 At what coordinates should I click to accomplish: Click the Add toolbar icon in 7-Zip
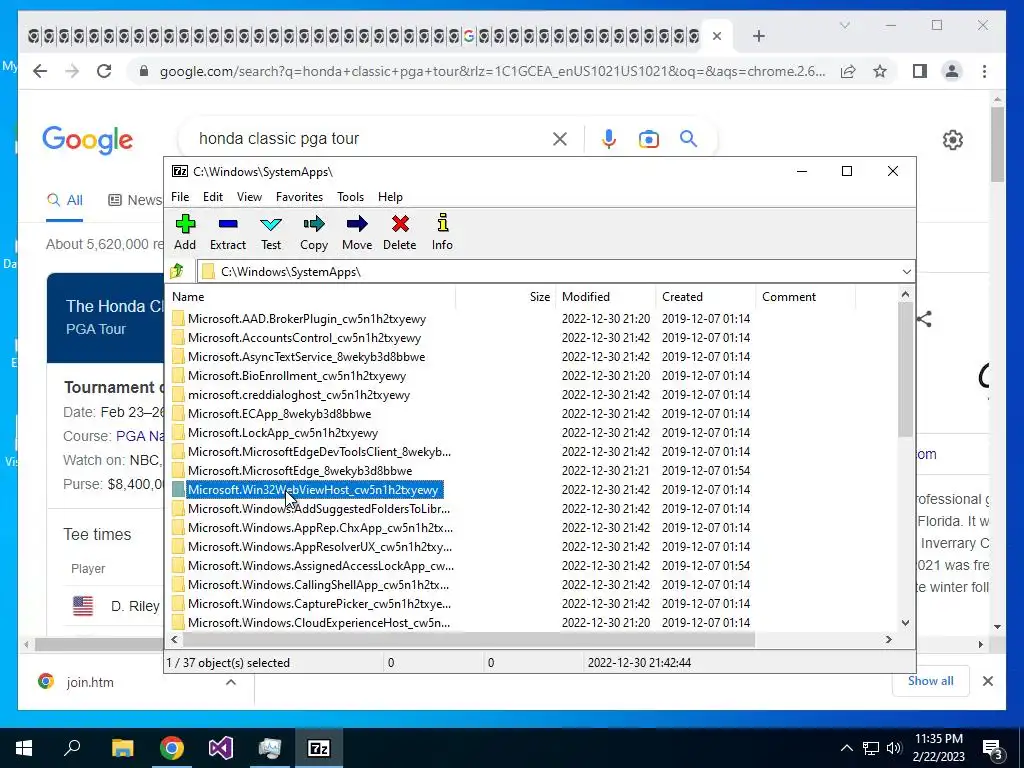click(x=185, y=232)
